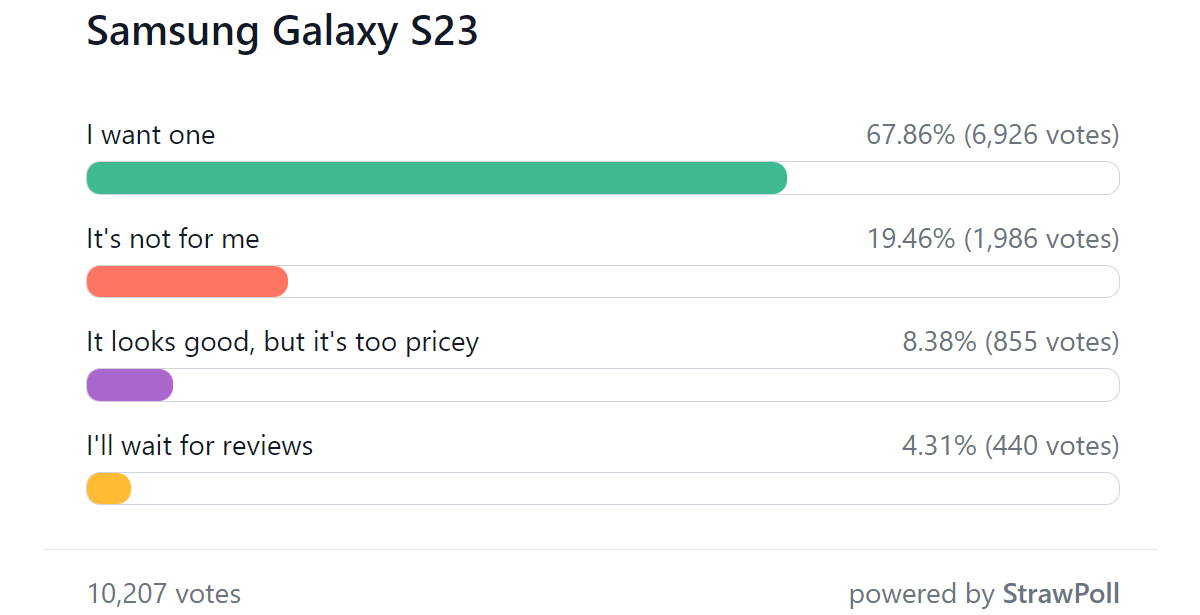Select the 'I want one' option label

pos(151,135)
